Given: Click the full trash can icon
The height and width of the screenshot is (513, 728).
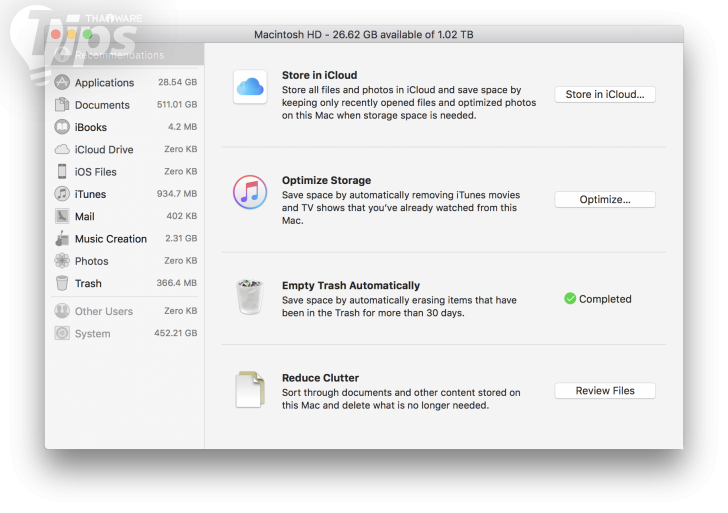Looking at the screenshot, I should (250, 297).
